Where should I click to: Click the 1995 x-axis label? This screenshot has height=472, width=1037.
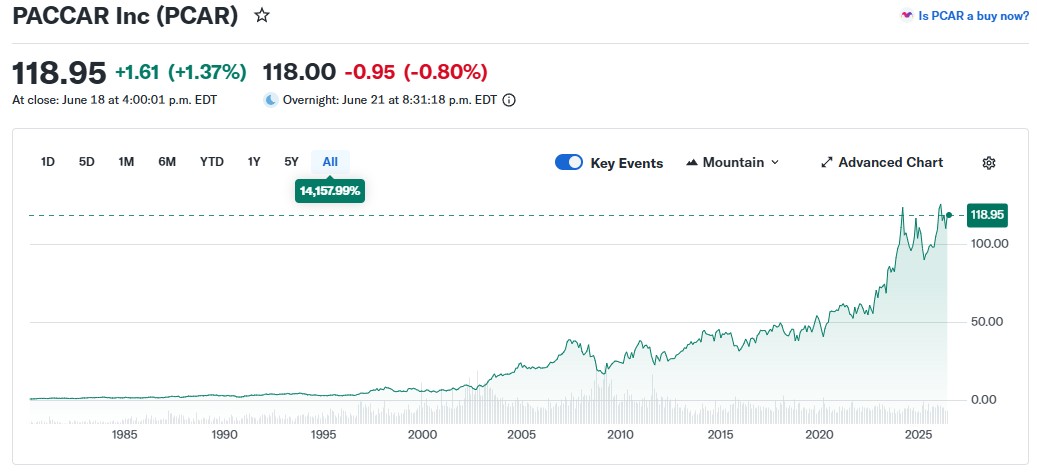323,435
